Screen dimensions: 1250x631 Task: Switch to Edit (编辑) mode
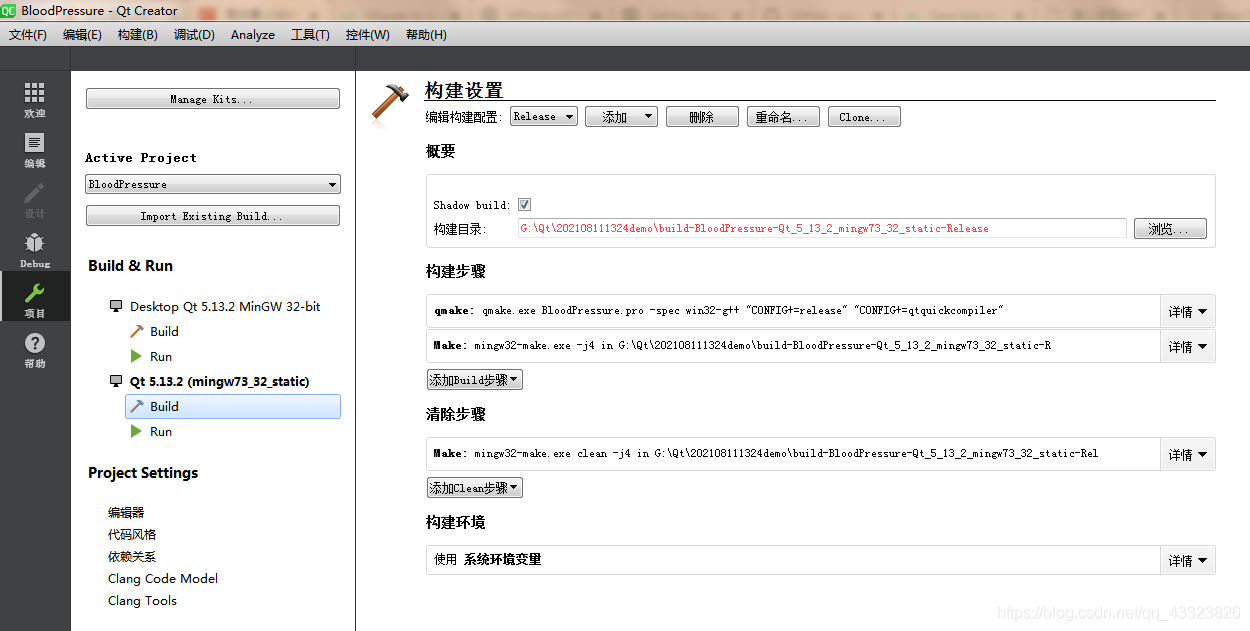(x=35, y=150)
